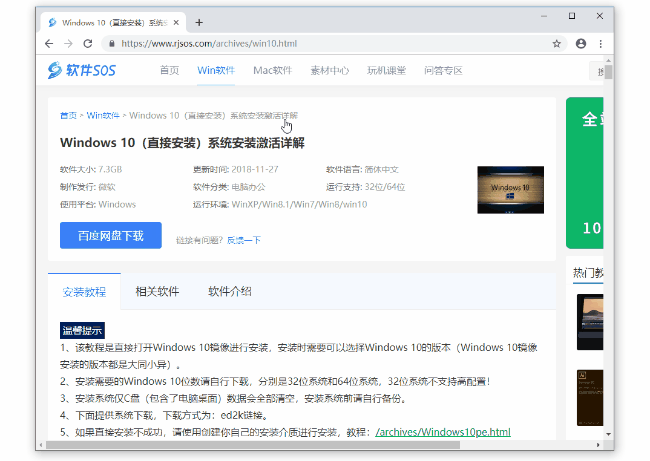This screenshot has width=650, height=461.
Task: Open the 玩机课堂 navigation item
Action: tap(386, 70)
